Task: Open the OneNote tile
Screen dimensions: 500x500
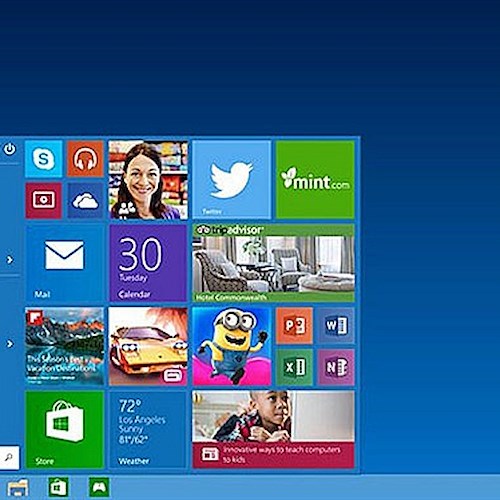Action: (336, 367)
